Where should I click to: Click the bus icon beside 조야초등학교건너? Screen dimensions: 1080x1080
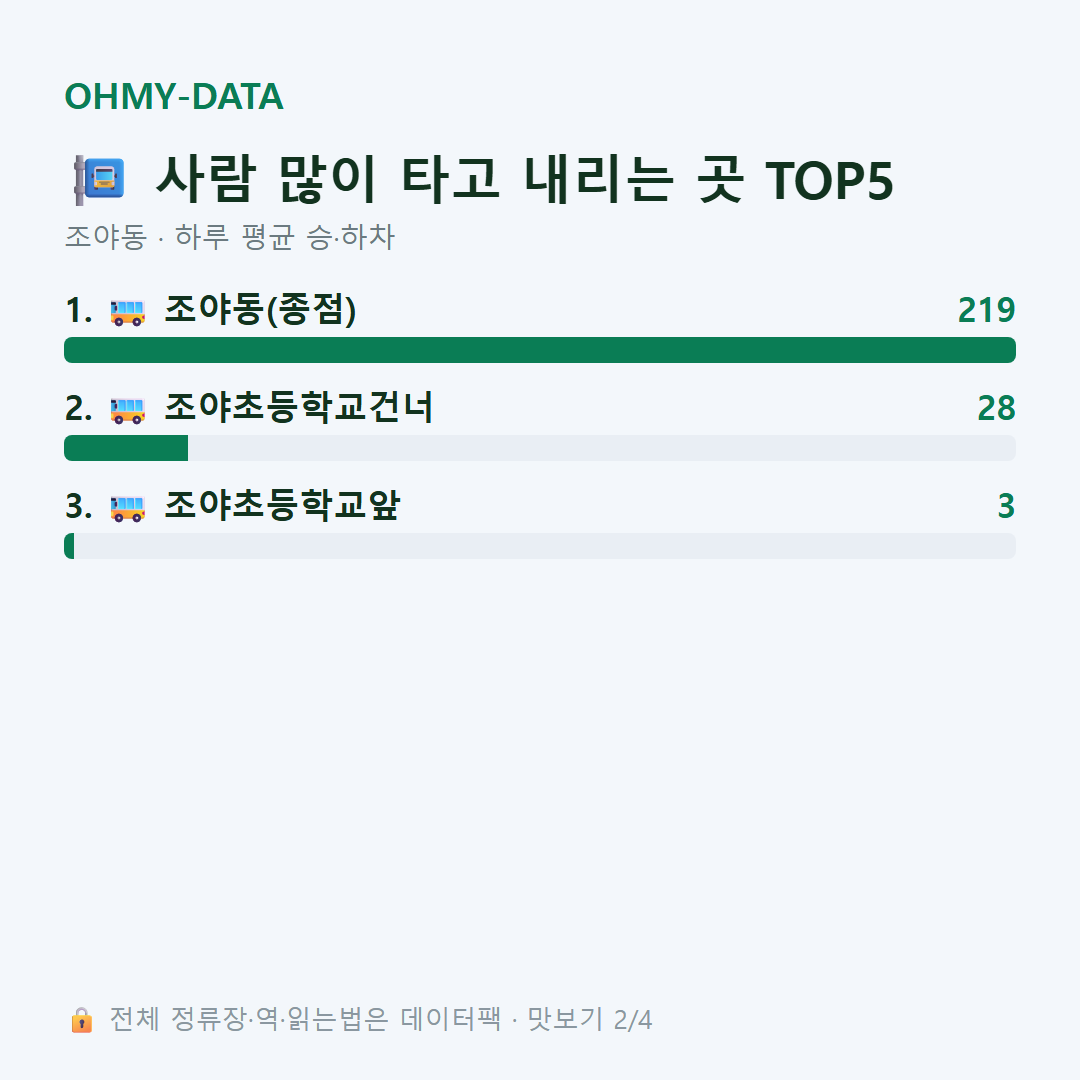click(127, 410)
